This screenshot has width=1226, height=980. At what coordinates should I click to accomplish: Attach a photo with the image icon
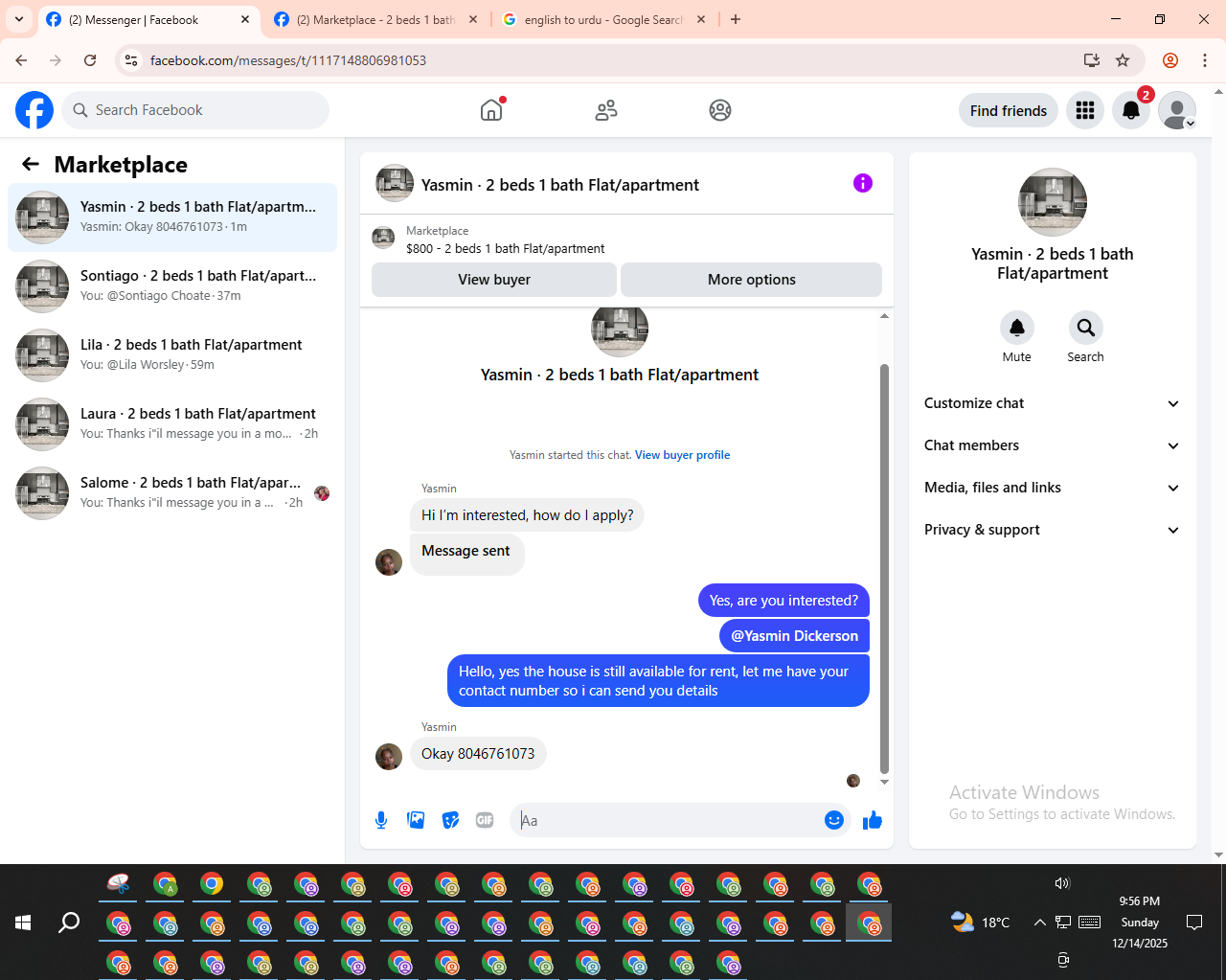[x=416, y=820]
